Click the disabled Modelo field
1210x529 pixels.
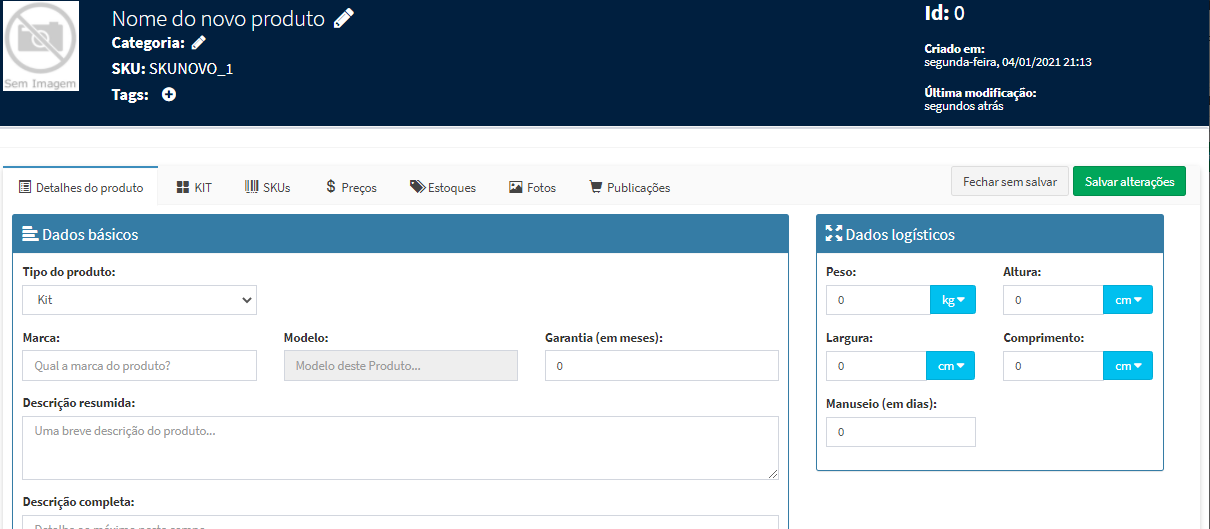tap(401, 366)
